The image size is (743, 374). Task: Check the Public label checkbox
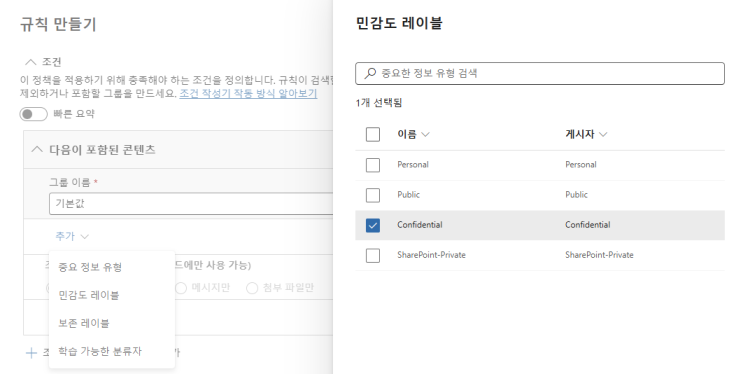coord(373,195)
